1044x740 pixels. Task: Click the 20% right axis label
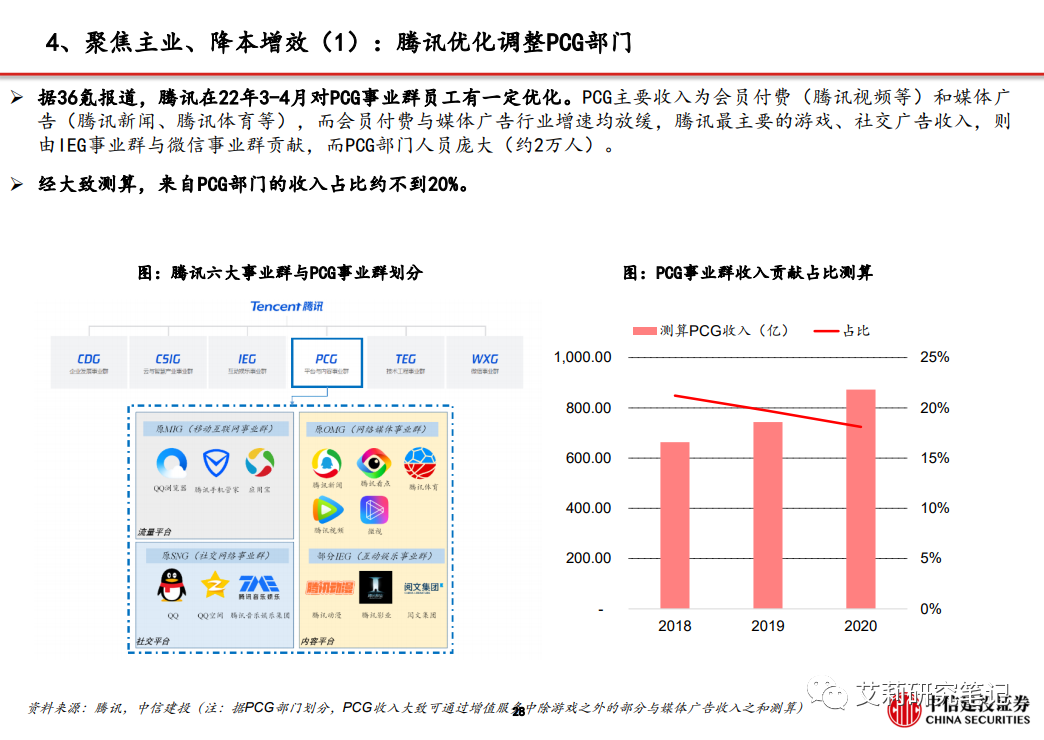coord(934,408)
